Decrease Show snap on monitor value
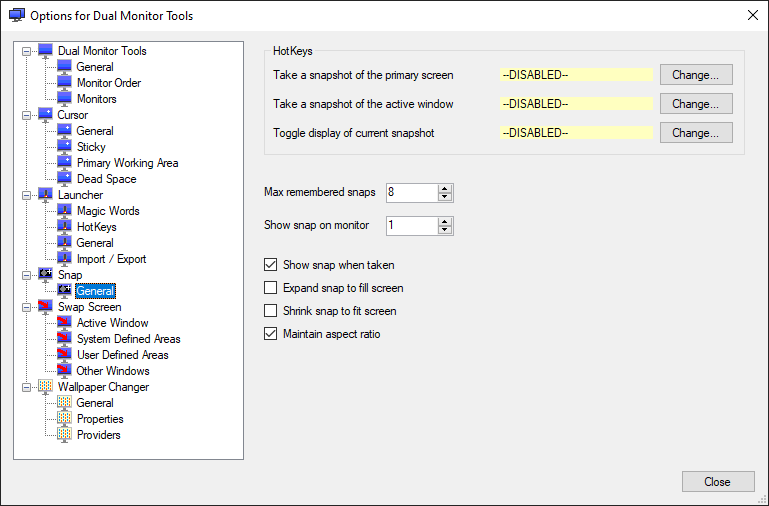Image resolution: width=769 pixels, height=506 pixels. [x=445, y=230]
